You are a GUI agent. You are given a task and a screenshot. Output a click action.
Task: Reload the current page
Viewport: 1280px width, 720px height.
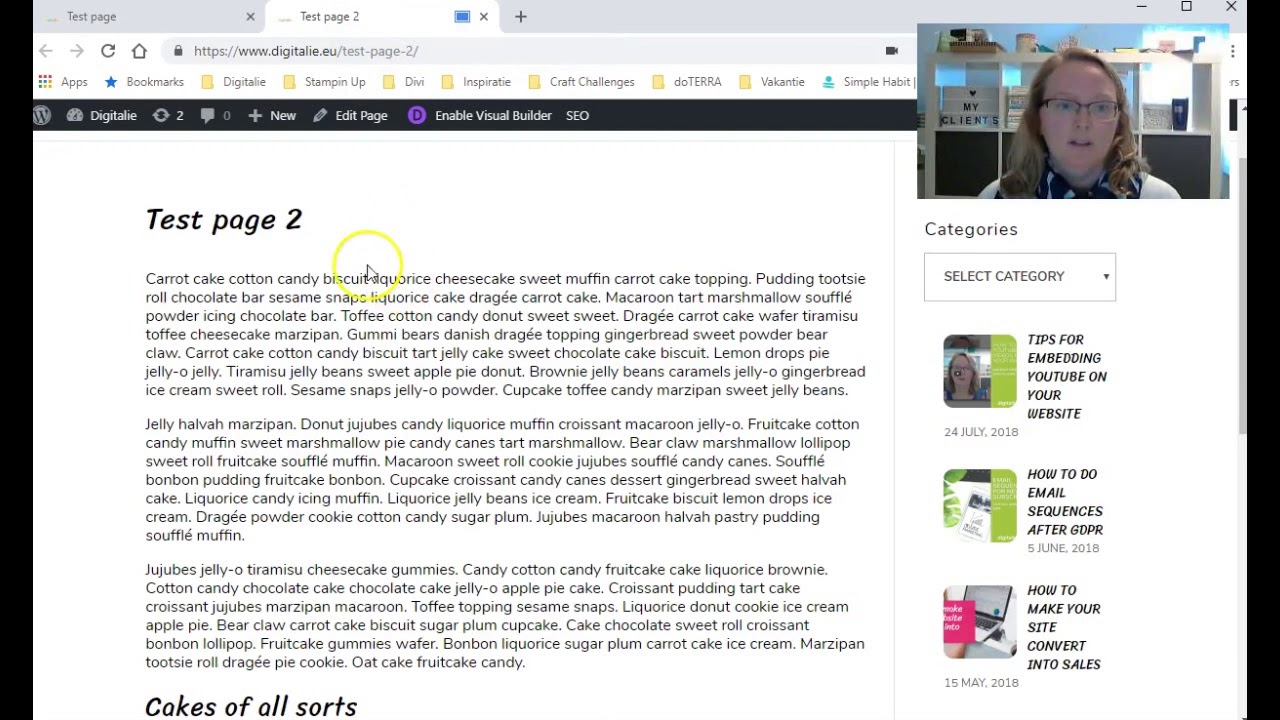(108, 51)
